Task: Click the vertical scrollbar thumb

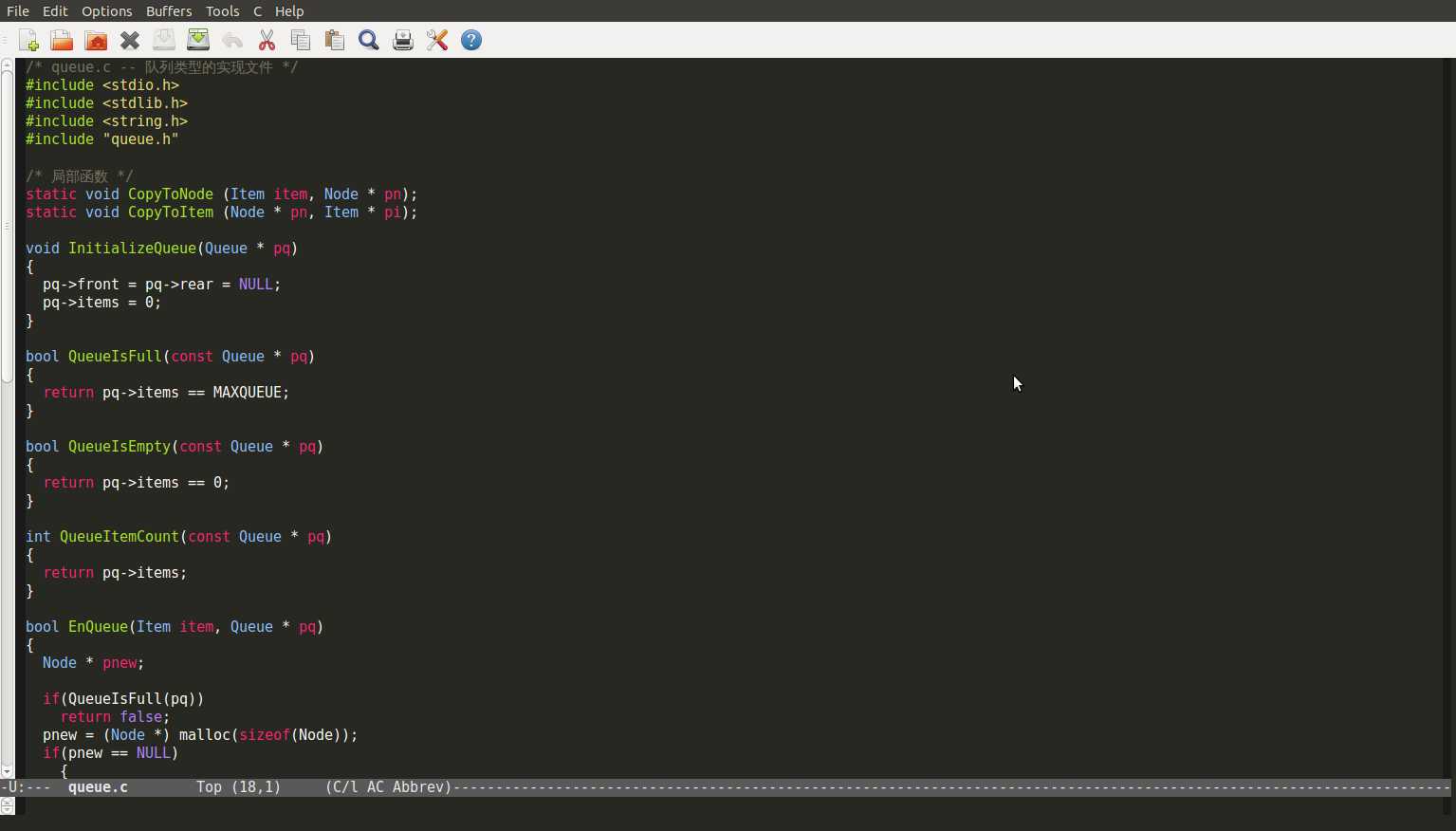Action: pyautogui.click(x=8, y=226)
